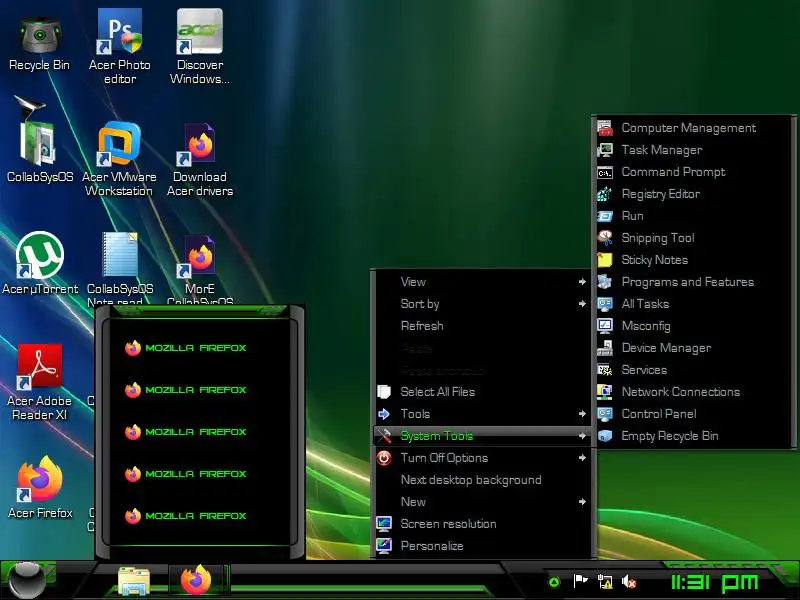The height and width of the screenshot is (600, 800).
Task: Open Control Panel from the submenu
Action: click(695, 413)
